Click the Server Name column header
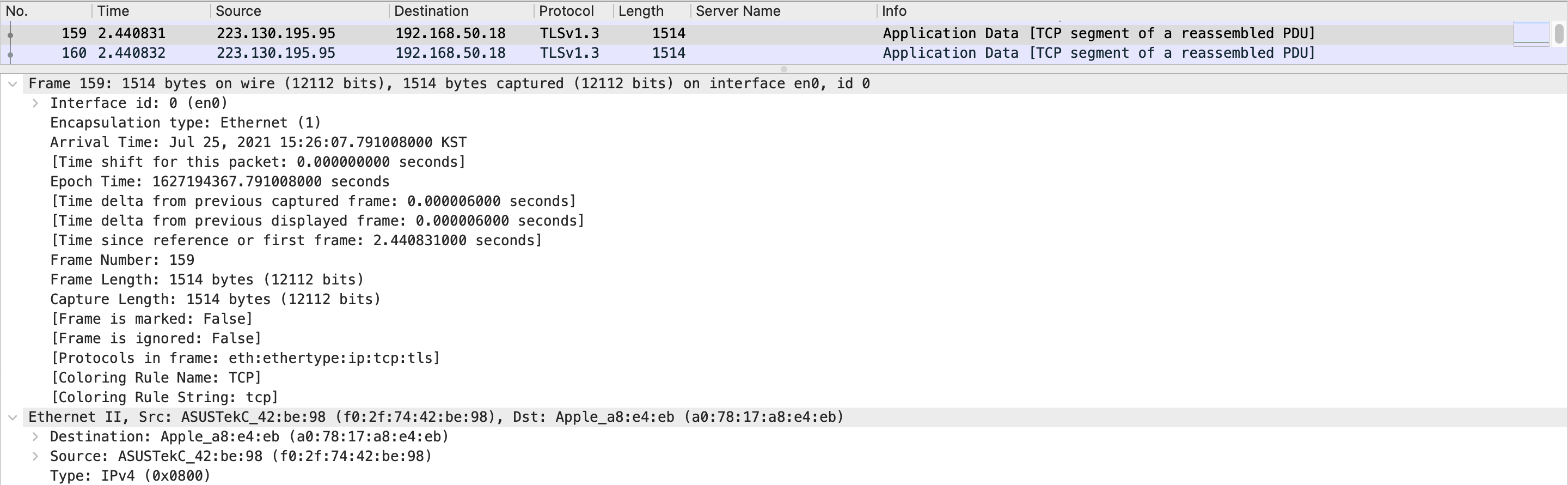1568x485 pixels. pos(784,11)
